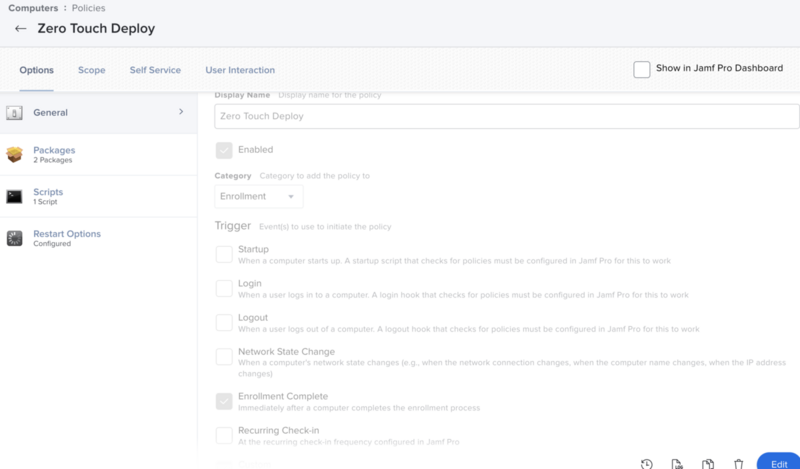Go back using the left arrow
800x469 pixels.
[x=20, y=29]
